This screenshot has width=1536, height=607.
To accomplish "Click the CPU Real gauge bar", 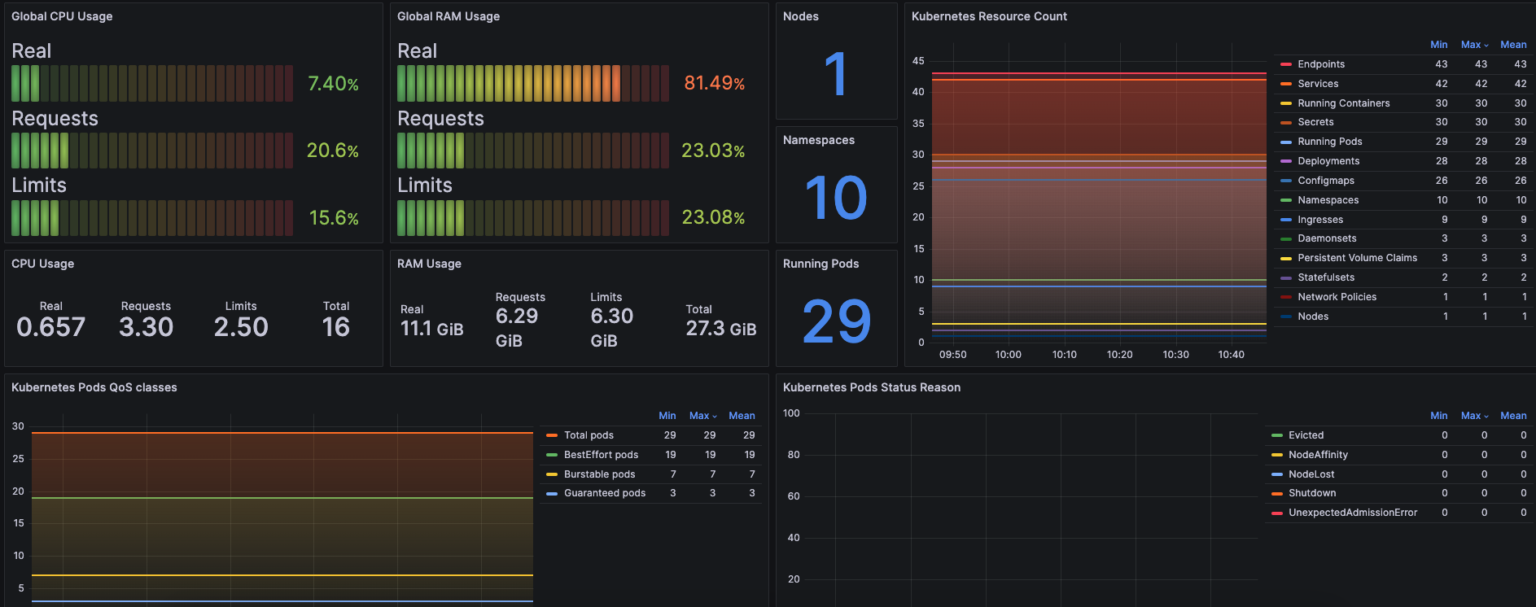I will point(152,84).
